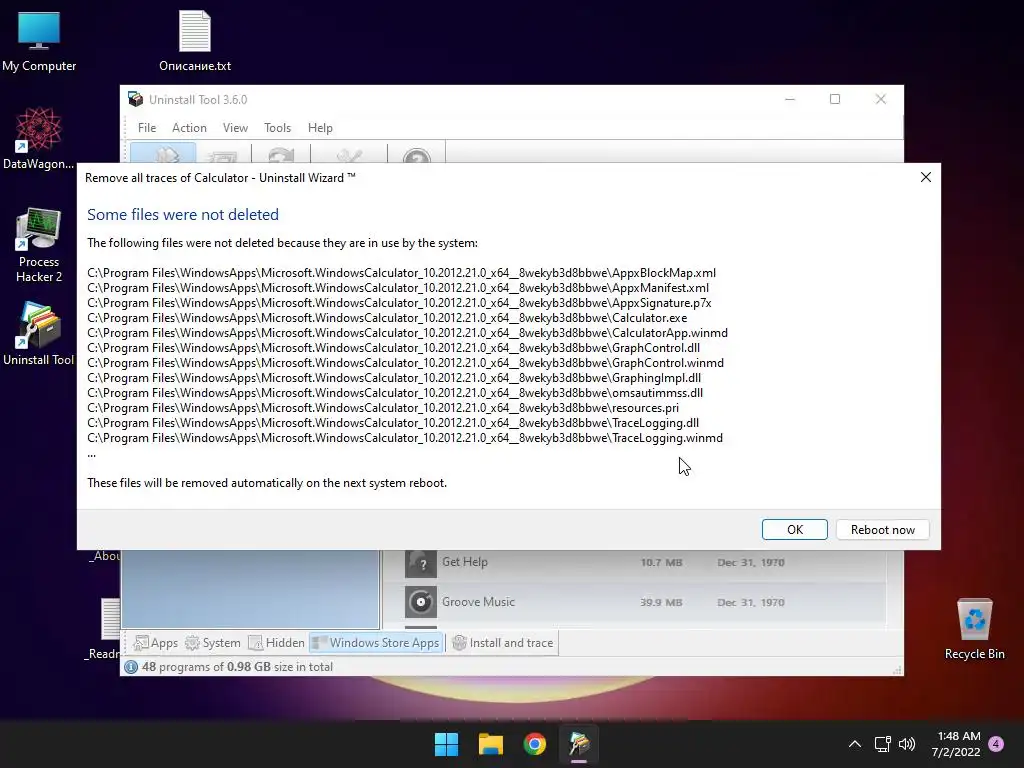Switch to the Apps tab
Image resolution: width=1024 pixels, height=768 pixels.
(x=155, y=643)
